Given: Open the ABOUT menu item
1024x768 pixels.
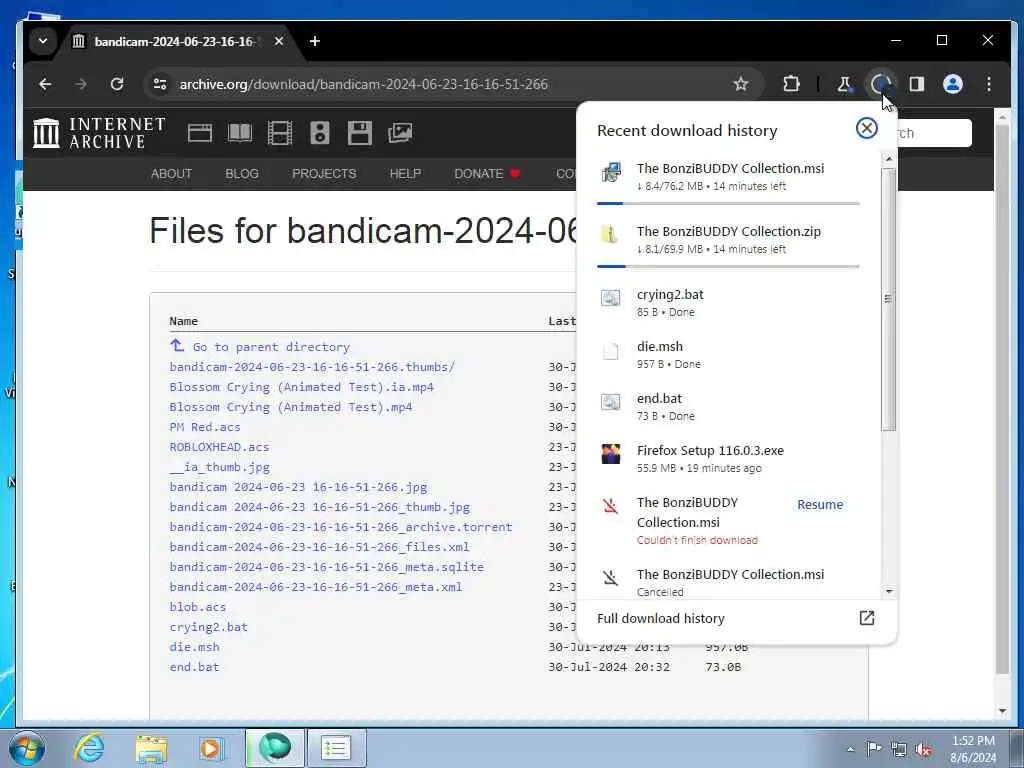Looking at the screenshot, I should 171,174.
